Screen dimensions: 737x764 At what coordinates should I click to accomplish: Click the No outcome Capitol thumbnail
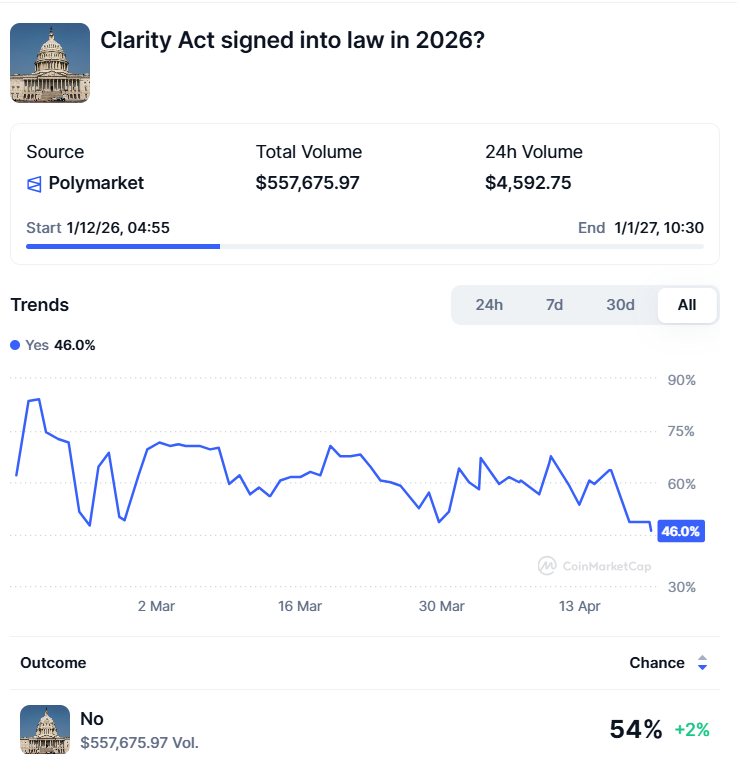45,729
